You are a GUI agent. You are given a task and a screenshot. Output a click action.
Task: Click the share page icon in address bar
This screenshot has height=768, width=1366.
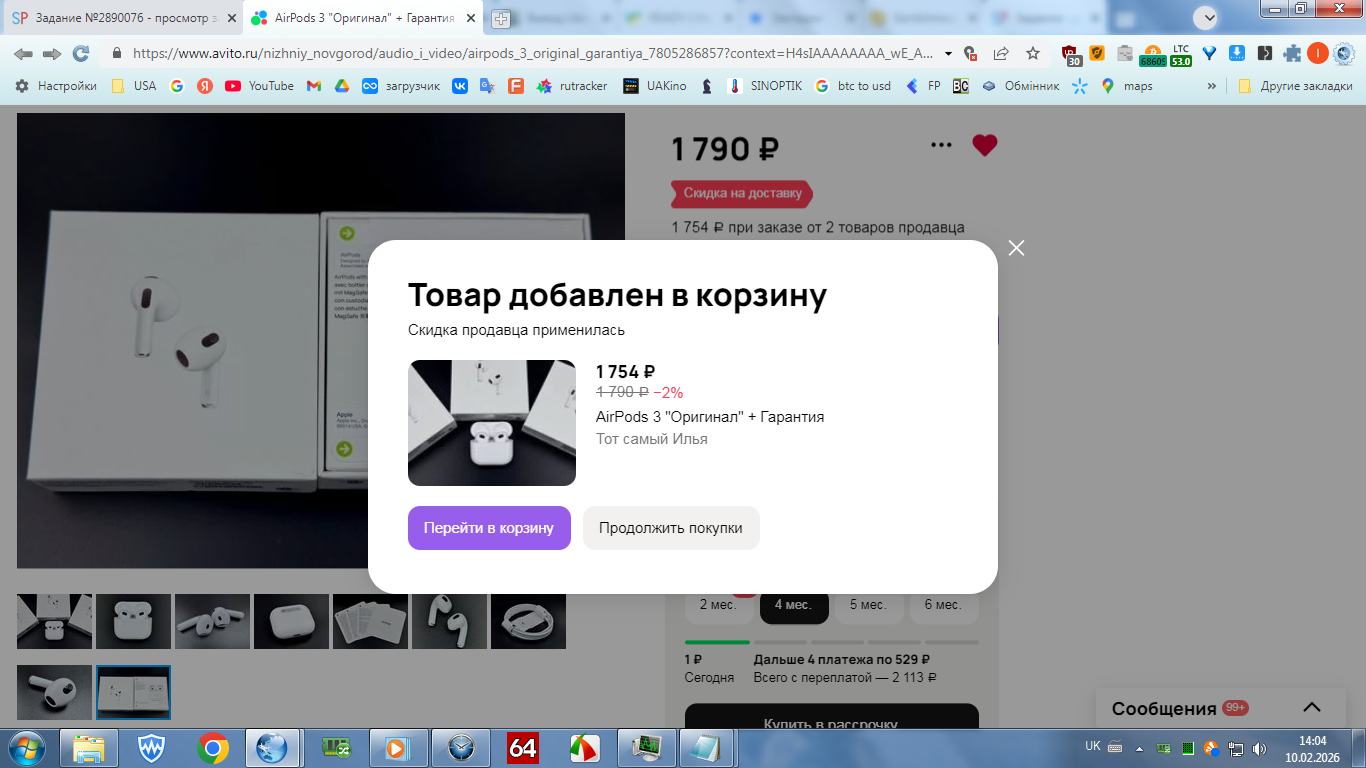coord(1001,54)
